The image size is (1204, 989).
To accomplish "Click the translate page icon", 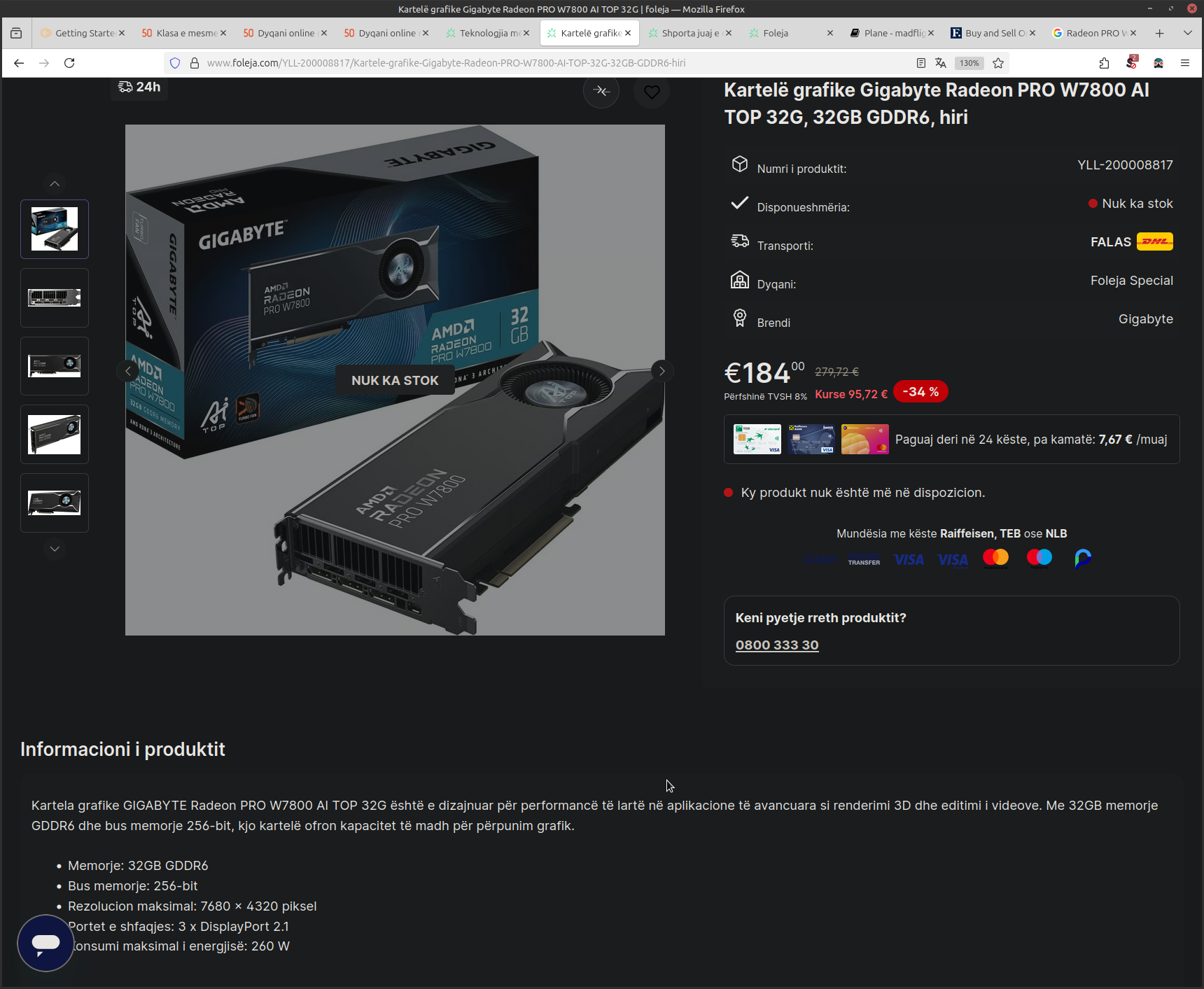I will point(941,63).
